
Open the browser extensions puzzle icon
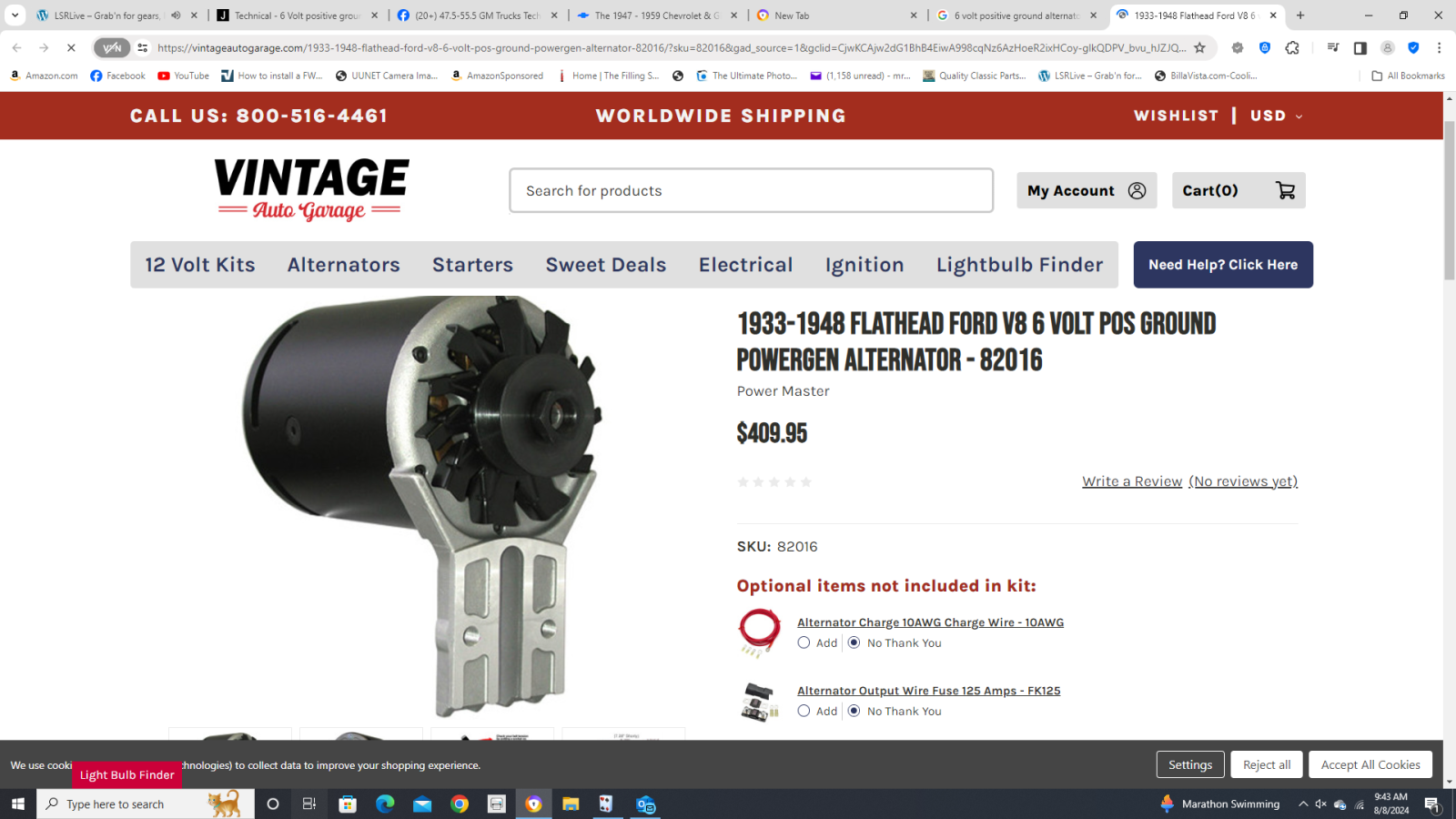1292,47
